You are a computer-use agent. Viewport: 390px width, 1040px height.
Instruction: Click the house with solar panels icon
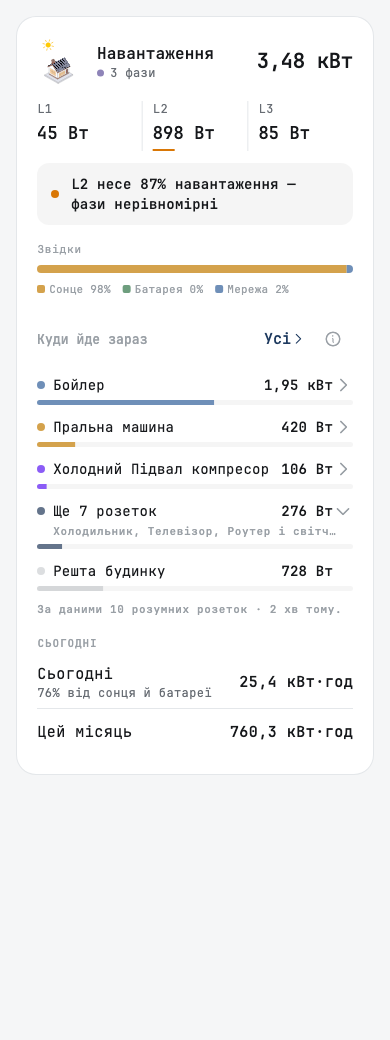(58, 68)
